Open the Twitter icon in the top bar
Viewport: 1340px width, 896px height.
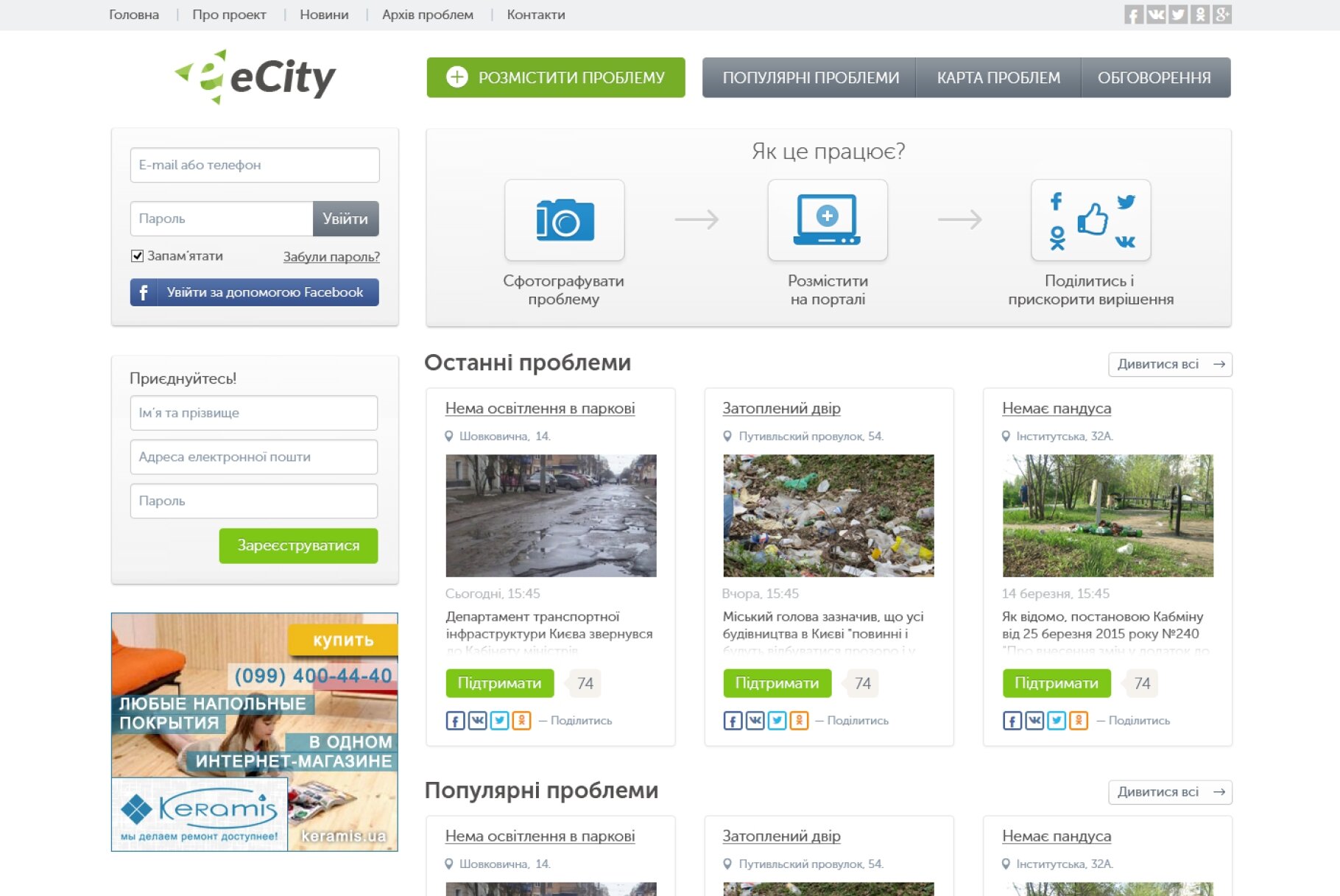point(1178,15)
